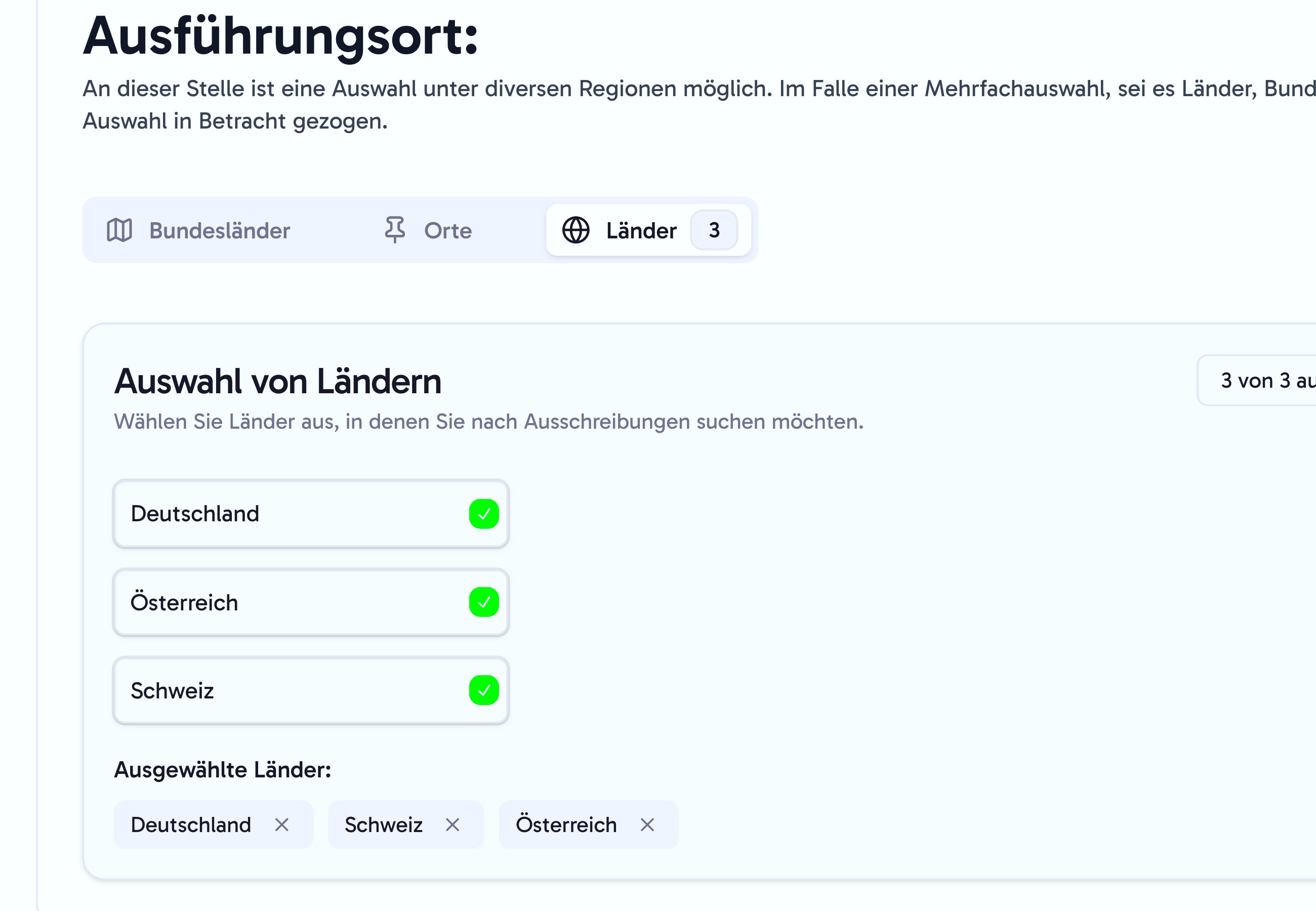Uncheck the Schweiz checkbox
The height and width of the screenshot is (911, 1316).
coord(484,691)
